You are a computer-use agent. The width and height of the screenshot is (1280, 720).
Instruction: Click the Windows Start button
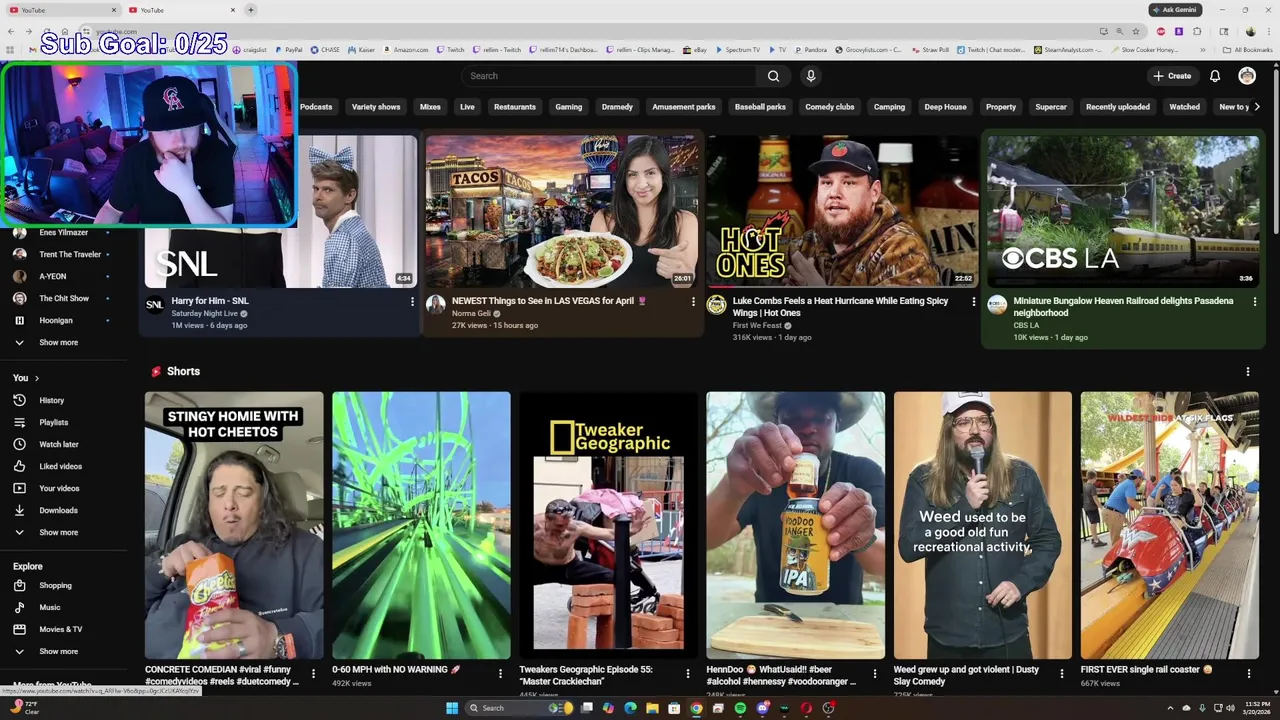(452, 708)
